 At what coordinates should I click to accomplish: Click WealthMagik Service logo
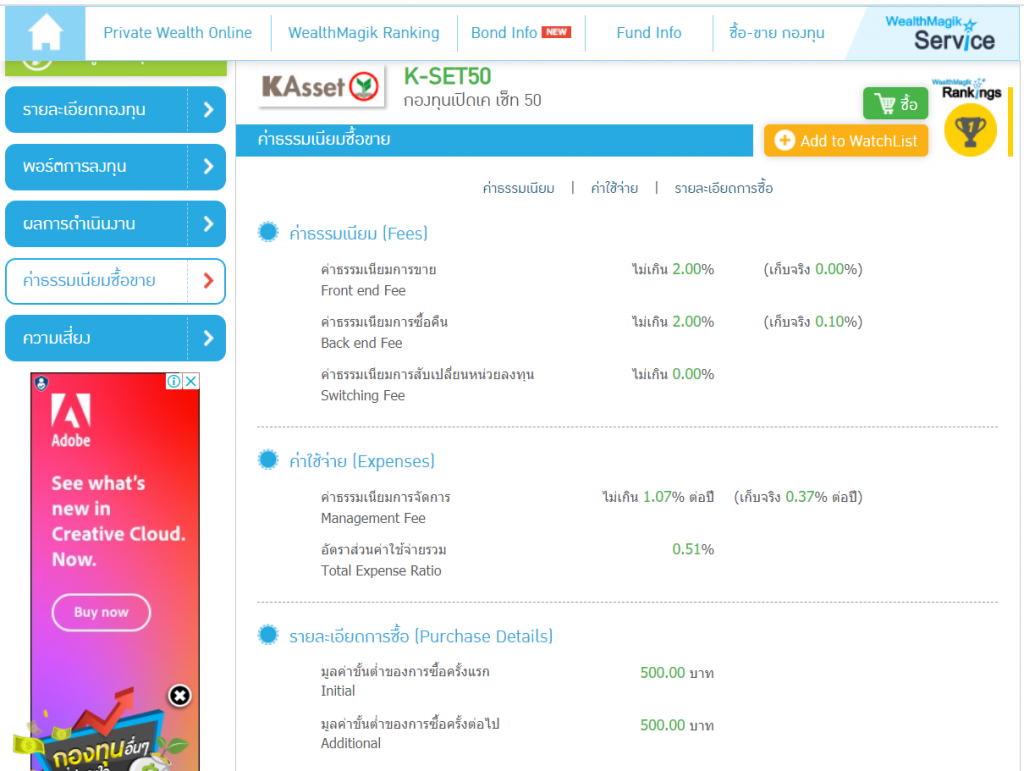tap(940, 34)
